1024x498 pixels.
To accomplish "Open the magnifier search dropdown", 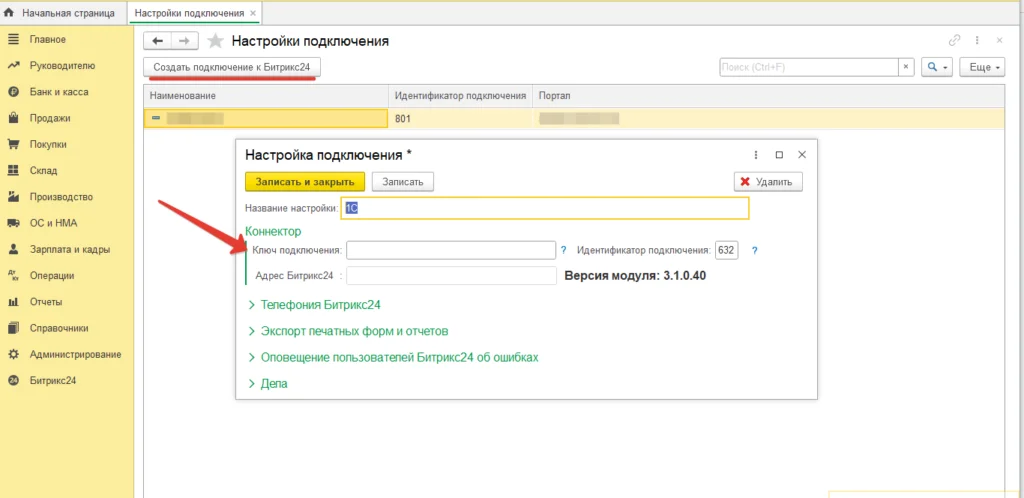I will (937, 67).
